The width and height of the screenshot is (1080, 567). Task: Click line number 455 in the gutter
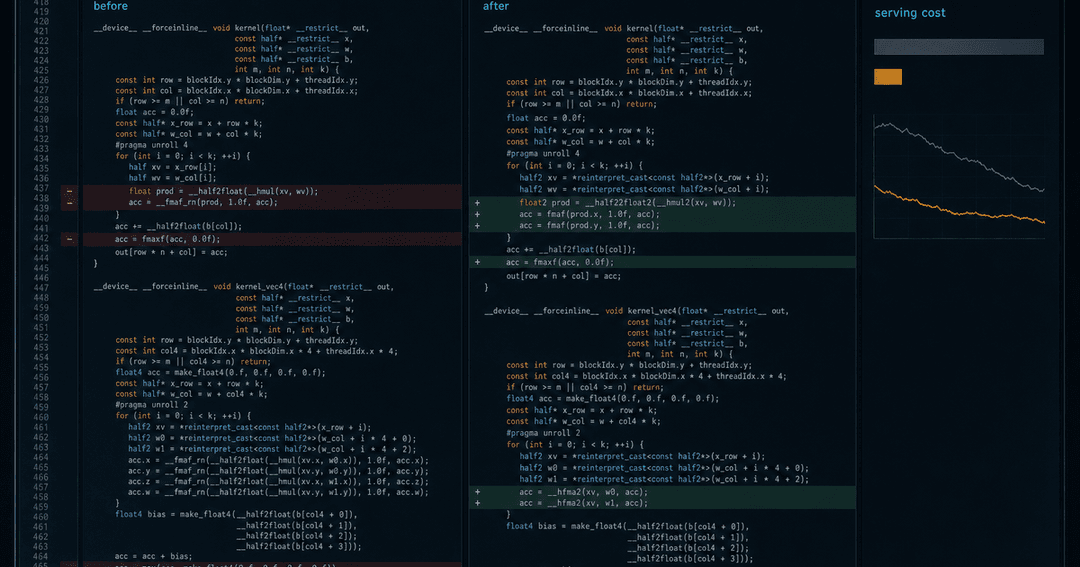41,367
